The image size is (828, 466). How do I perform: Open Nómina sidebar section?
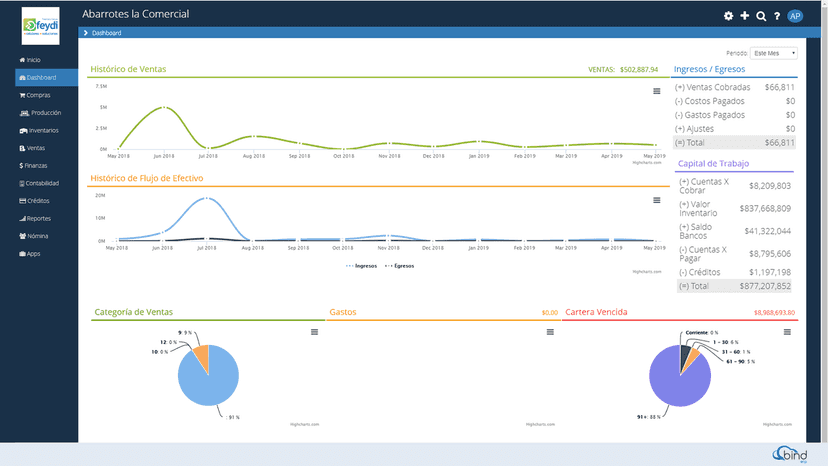[34, 236]
